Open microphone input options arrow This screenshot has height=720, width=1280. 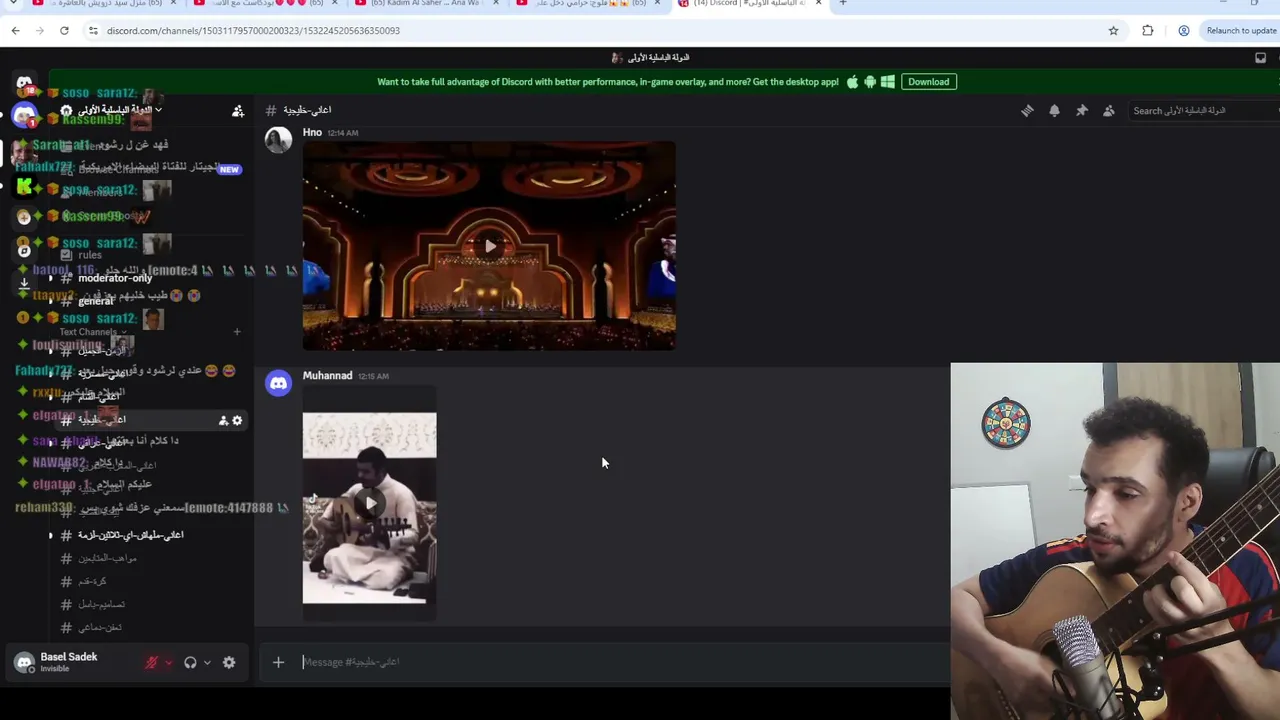pos(168,662)
